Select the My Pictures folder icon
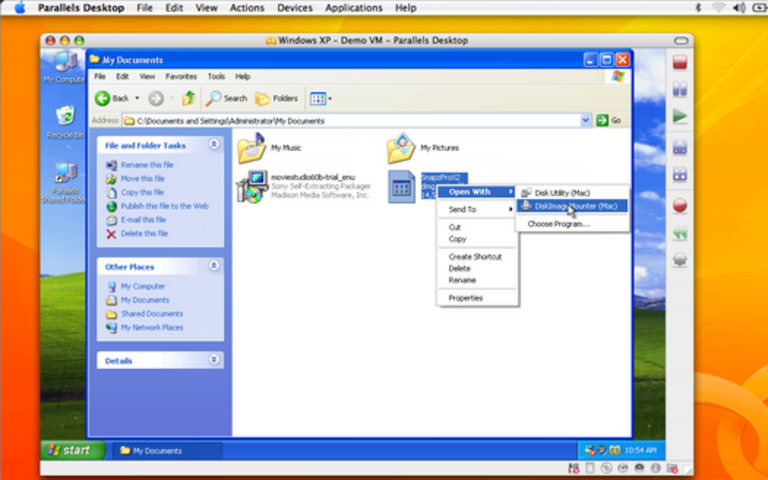768x480 pixels. [x=401, y=148]
